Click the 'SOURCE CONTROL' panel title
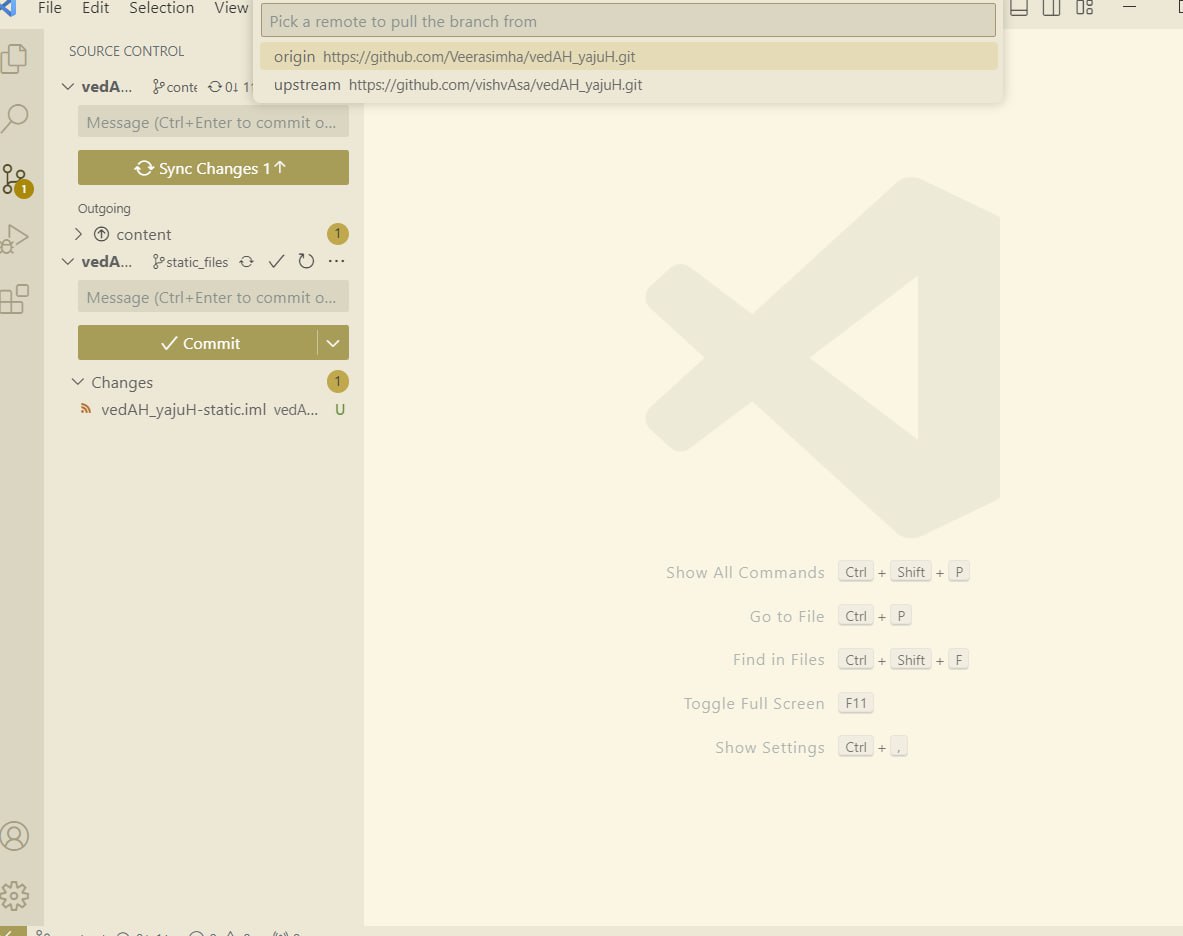 [127, 51]
